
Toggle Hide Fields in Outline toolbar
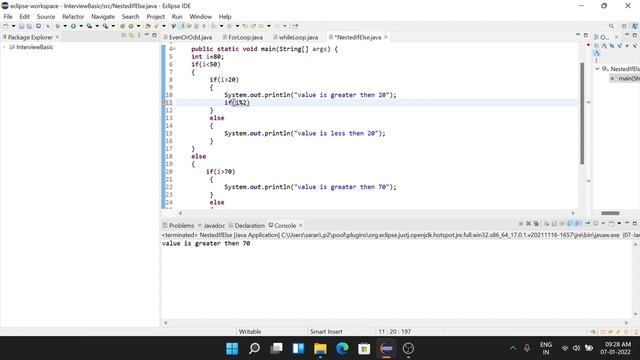click(x=611, y=46)
